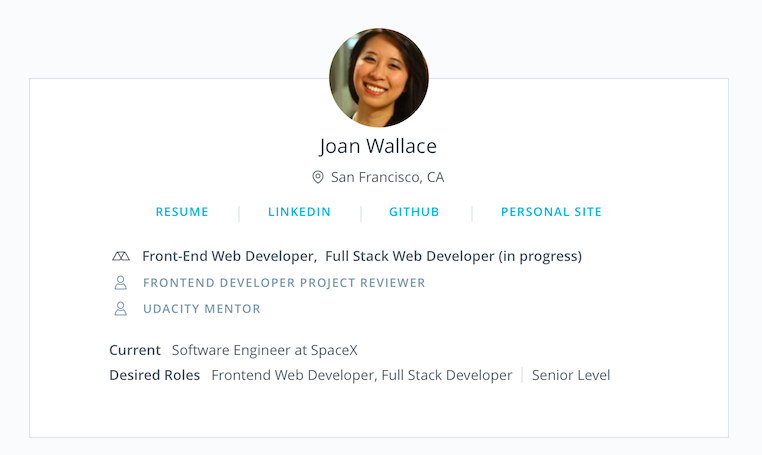Click Full Stack Web Developer (in progress)
The image size is (762, 455).
click(453, 256)
